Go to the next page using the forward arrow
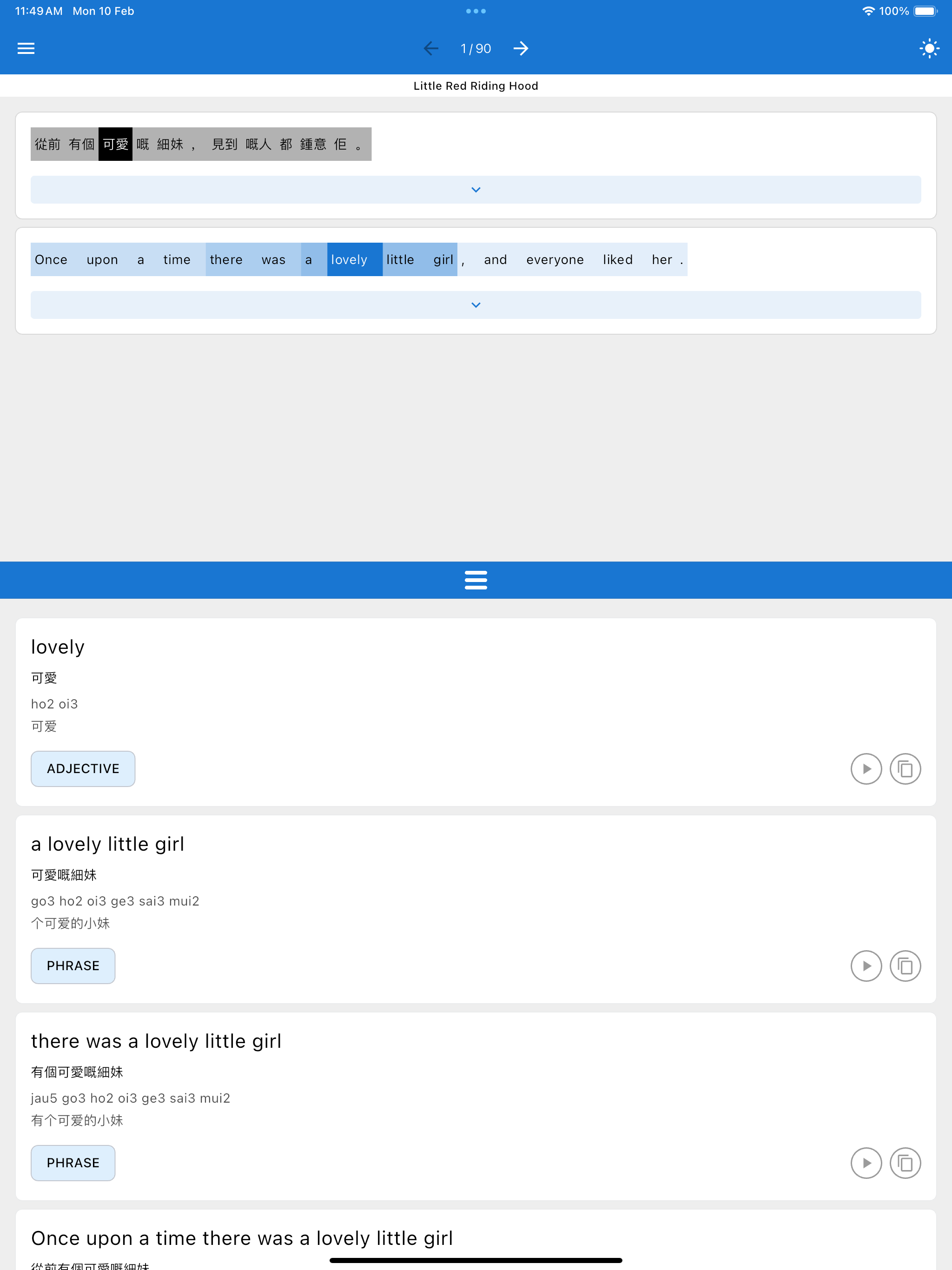The width and height of the screenshot is (952, 1270). [x=521, y=49]
